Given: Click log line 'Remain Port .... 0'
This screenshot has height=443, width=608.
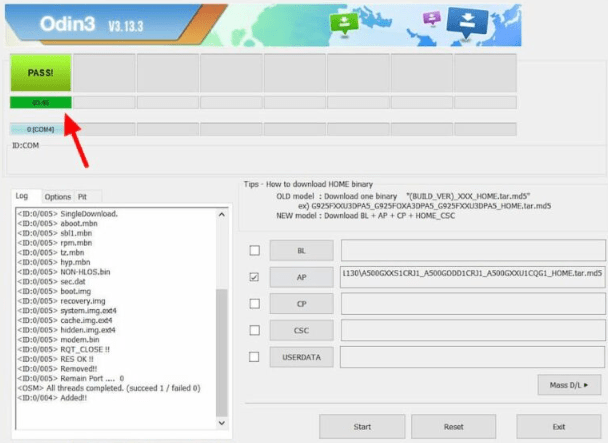Looking at the screenshot, I should [x=71, y=379].
